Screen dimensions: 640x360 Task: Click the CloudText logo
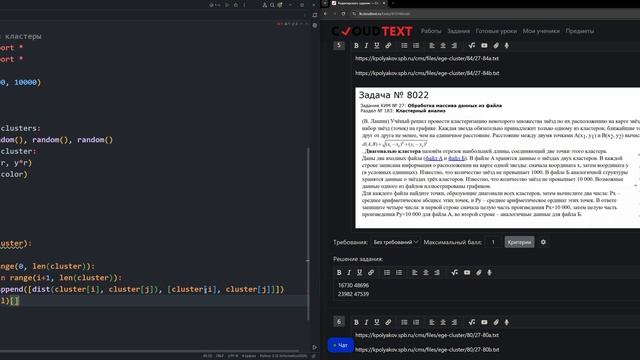click(x=372, y=31)
